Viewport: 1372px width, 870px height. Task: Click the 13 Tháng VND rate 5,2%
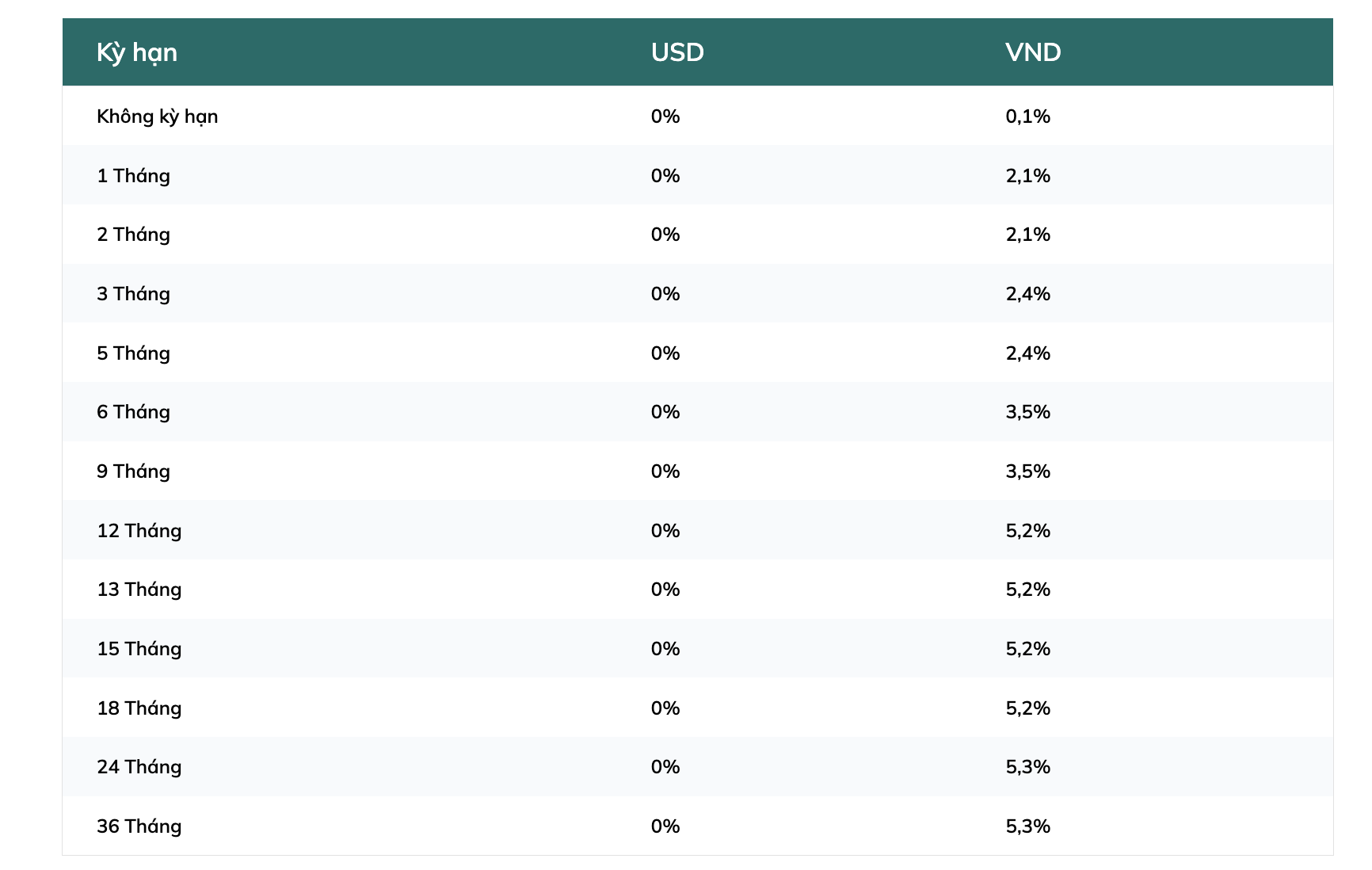(1027, 590)
